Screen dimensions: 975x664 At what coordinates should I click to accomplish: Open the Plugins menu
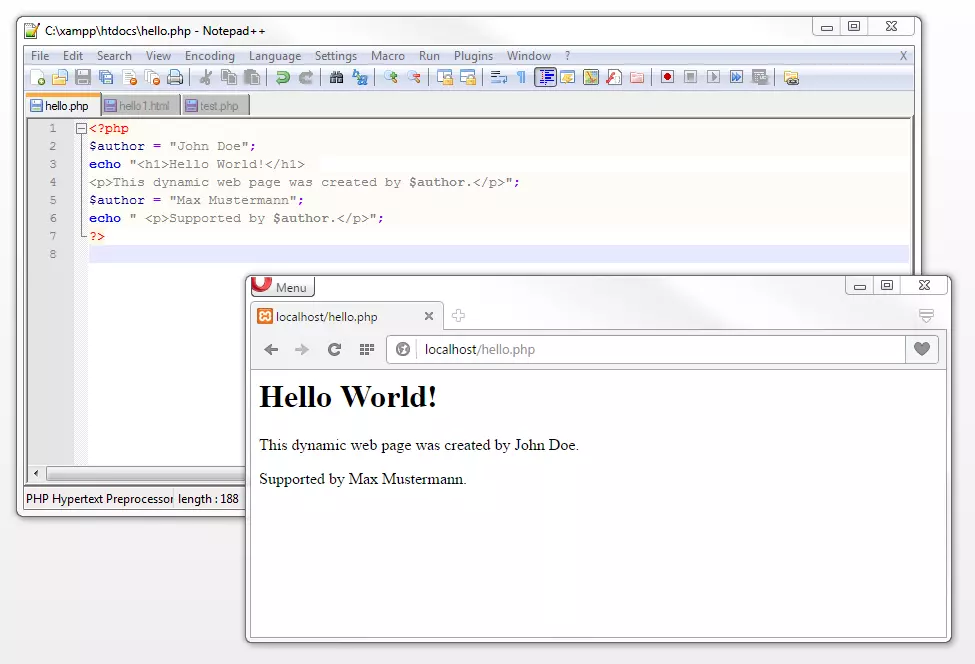pyautogui.click(x=473, y=56)
